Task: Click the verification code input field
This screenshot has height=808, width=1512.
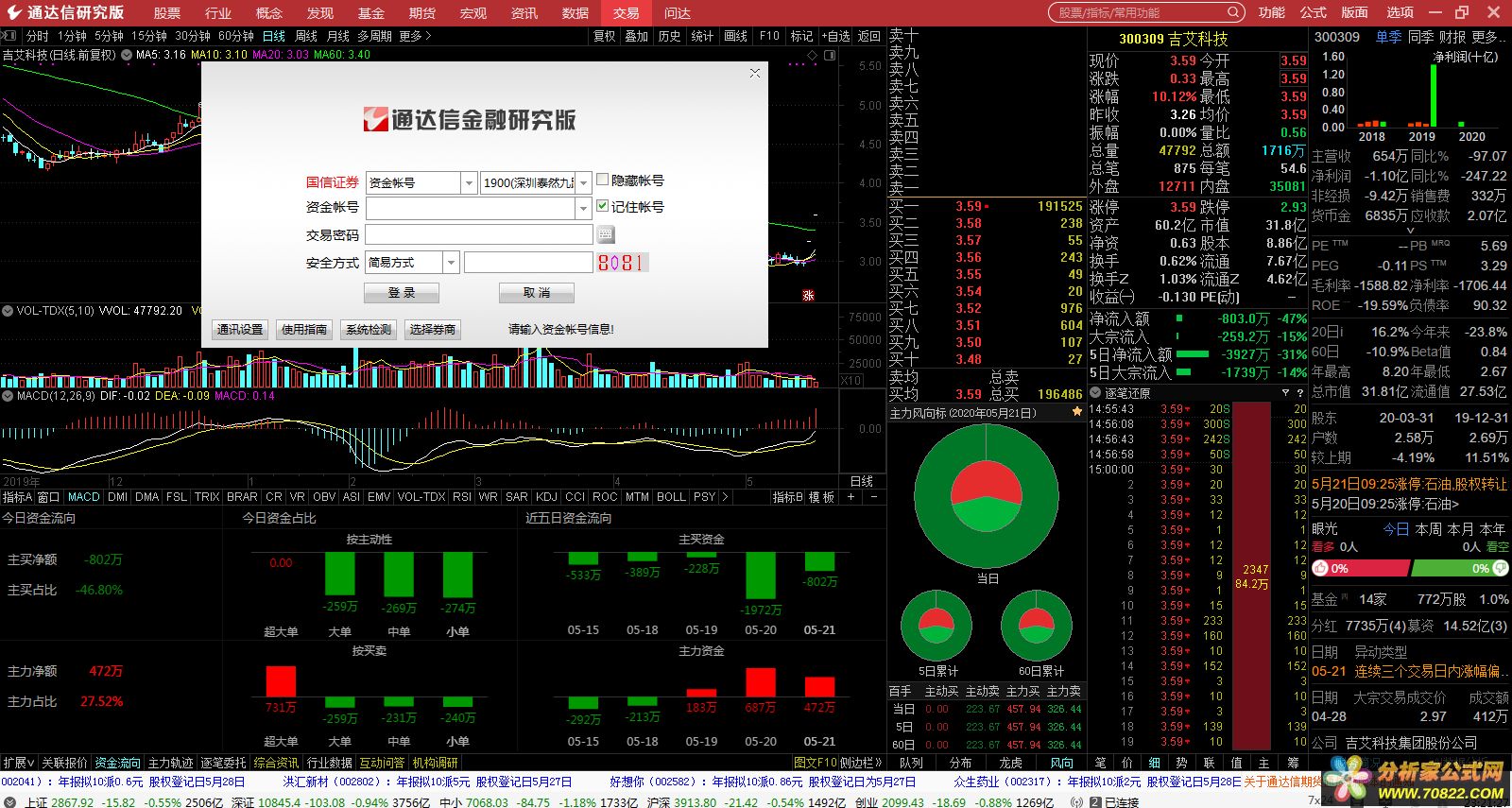Action: (x=528, y=262)
